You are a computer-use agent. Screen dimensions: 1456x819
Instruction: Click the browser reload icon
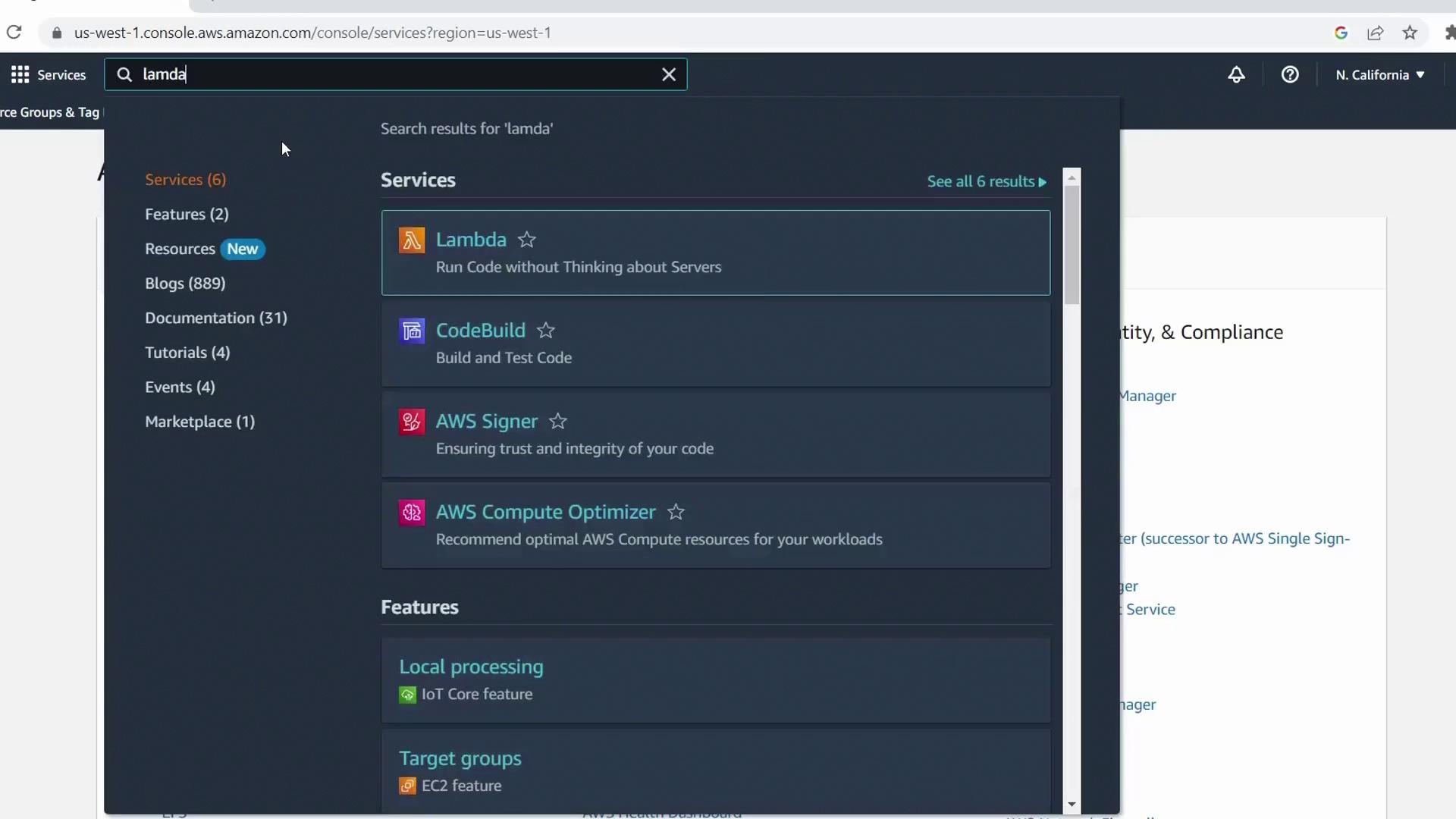14,33
